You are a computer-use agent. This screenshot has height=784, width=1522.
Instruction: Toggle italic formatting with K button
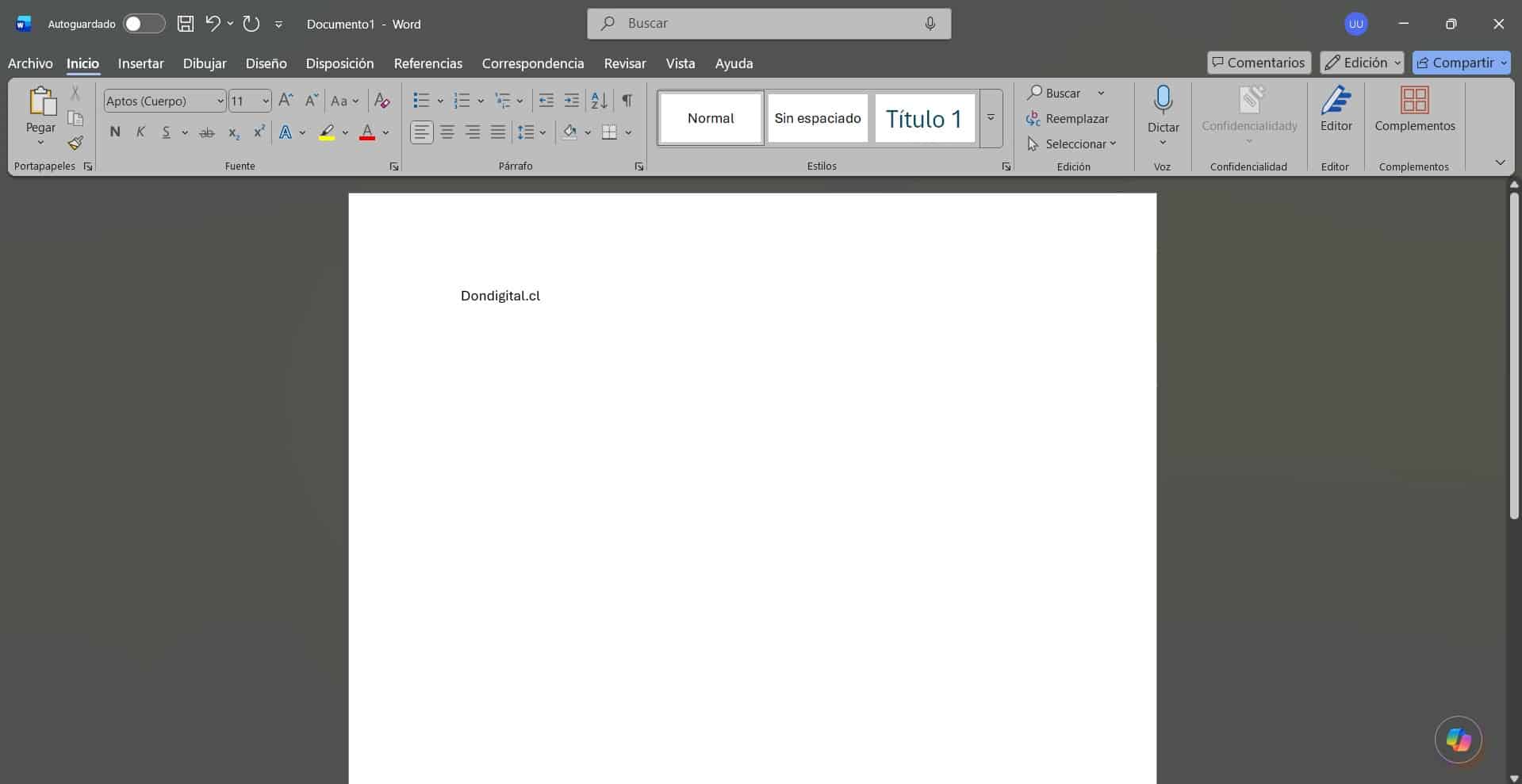140,132
